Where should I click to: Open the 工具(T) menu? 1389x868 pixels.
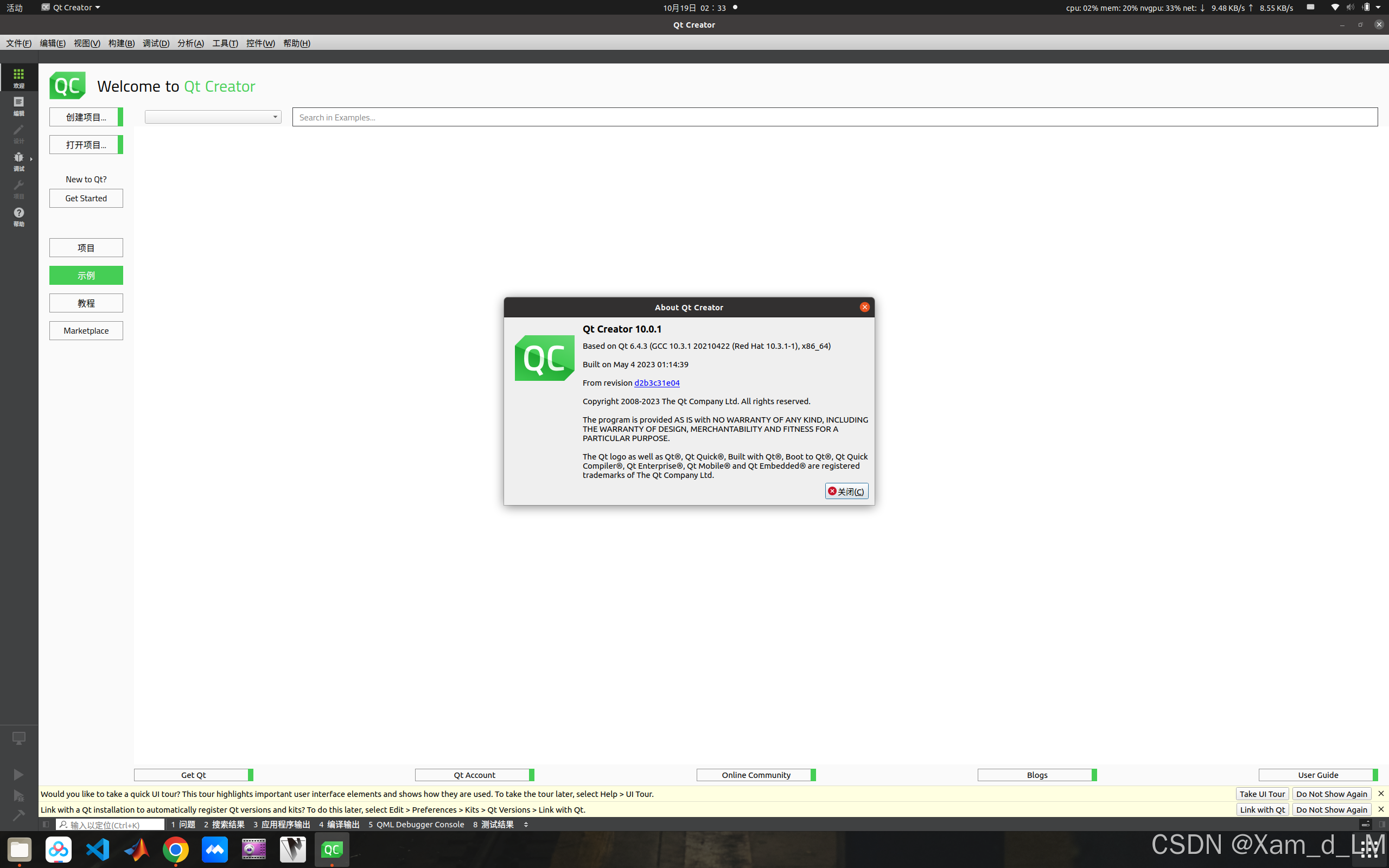point(225,43)
